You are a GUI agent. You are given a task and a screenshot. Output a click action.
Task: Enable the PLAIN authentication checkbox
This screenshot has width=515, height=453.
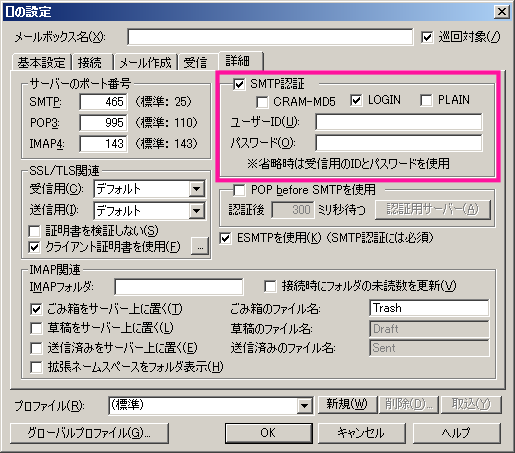click(x=426, y=100)
